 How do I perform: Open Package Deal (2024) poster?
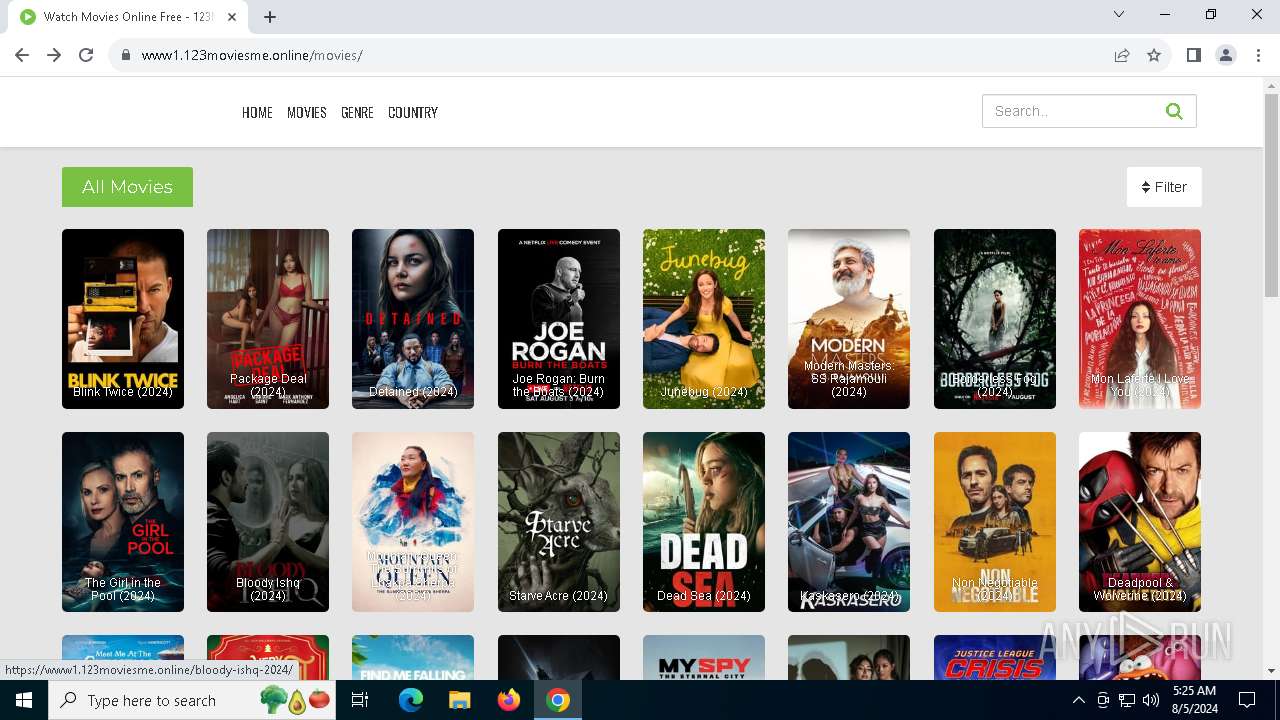[268, 319]
